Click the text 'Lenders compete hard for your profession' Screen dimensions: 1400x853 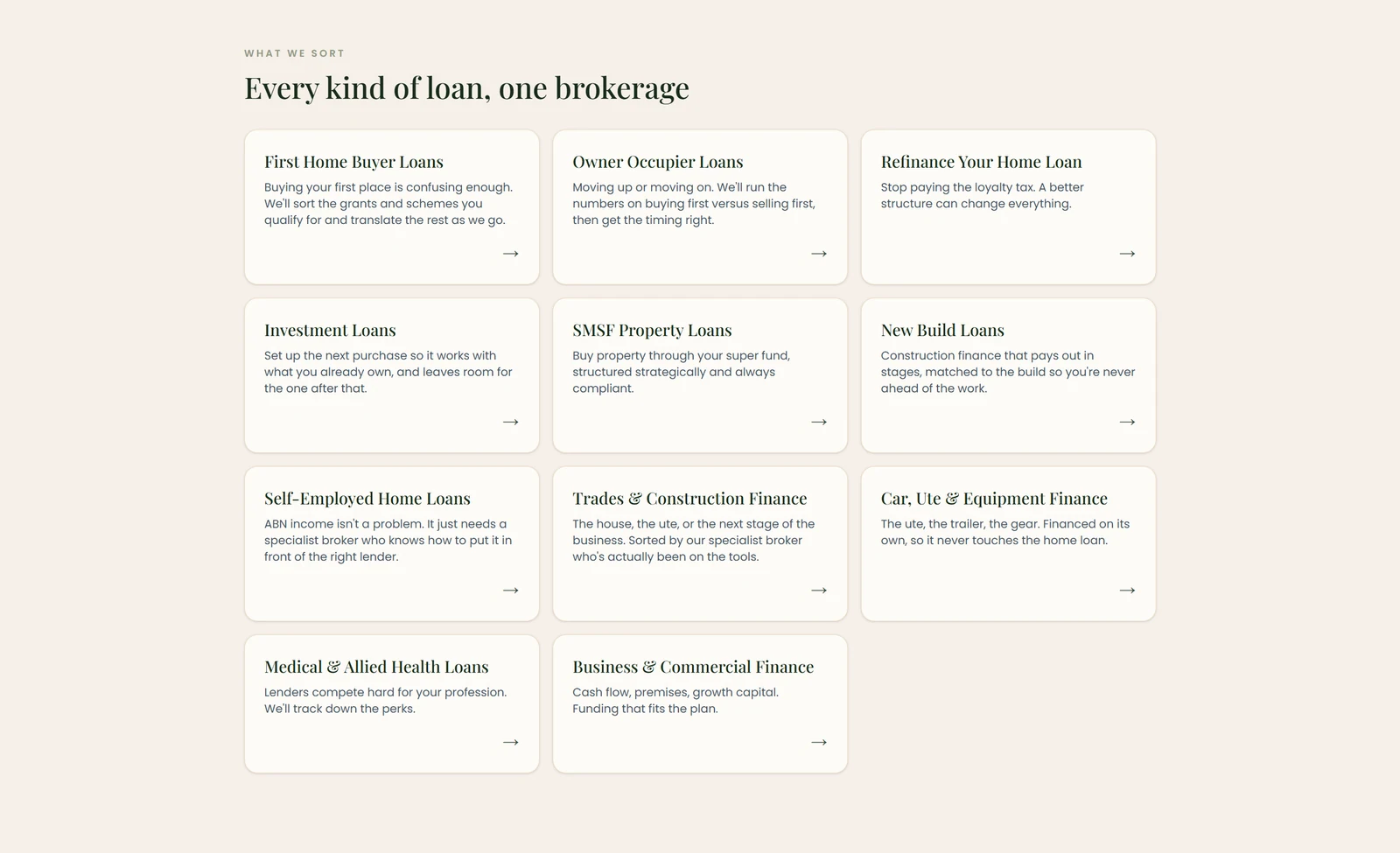coord(385,692)
